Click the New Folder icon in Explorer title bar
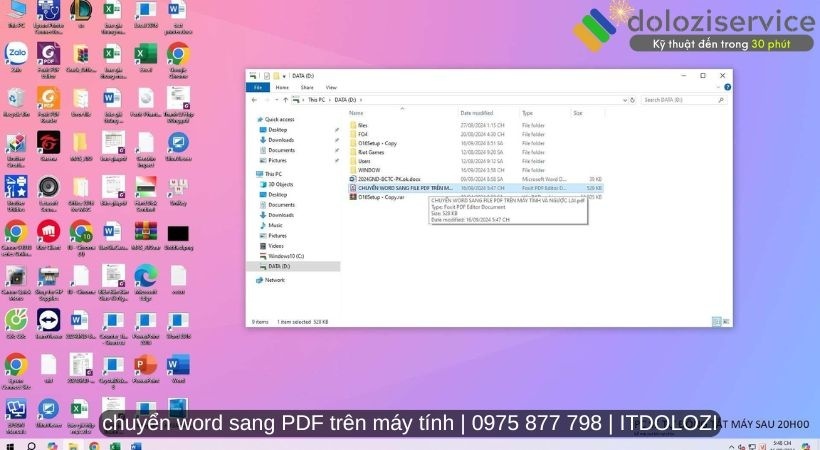The width and height of the screenshot is (820, 450). pos(276,76)
